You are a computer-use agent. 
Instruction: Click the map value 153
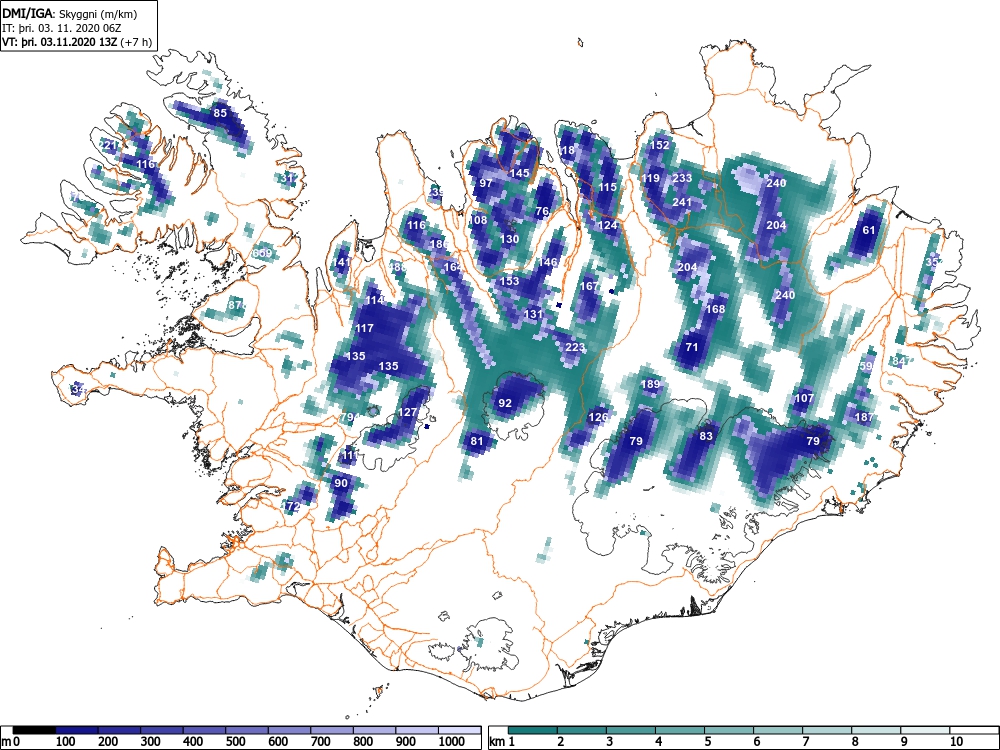coord(510,281)
